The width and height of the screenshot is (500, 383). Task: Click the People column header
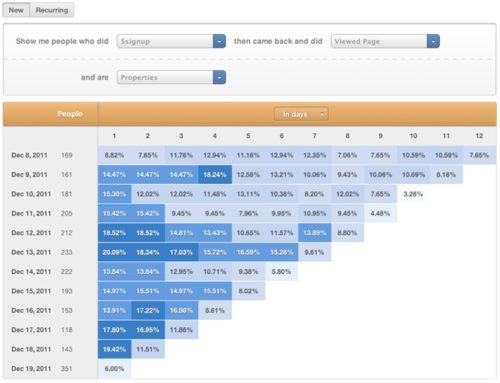coord(70,114)
